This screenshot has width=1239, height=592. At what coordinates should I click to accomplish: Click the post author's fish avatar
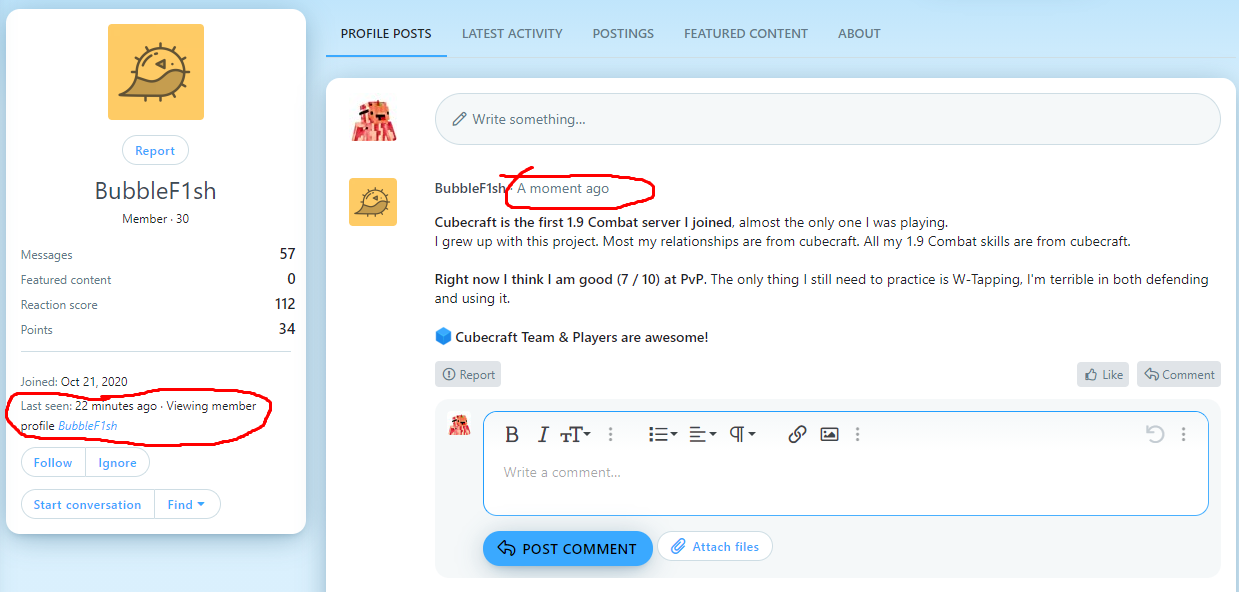click(x=373, y=202)
